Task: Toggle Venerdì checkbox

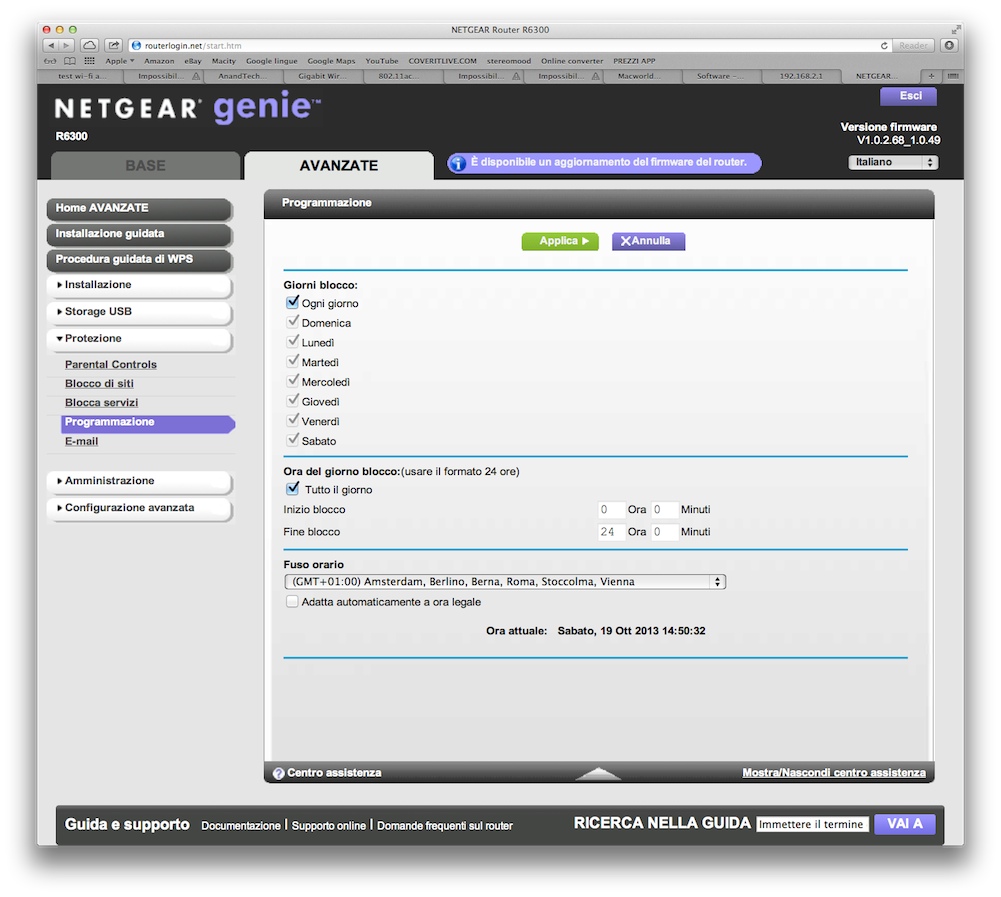Action: 292,421
